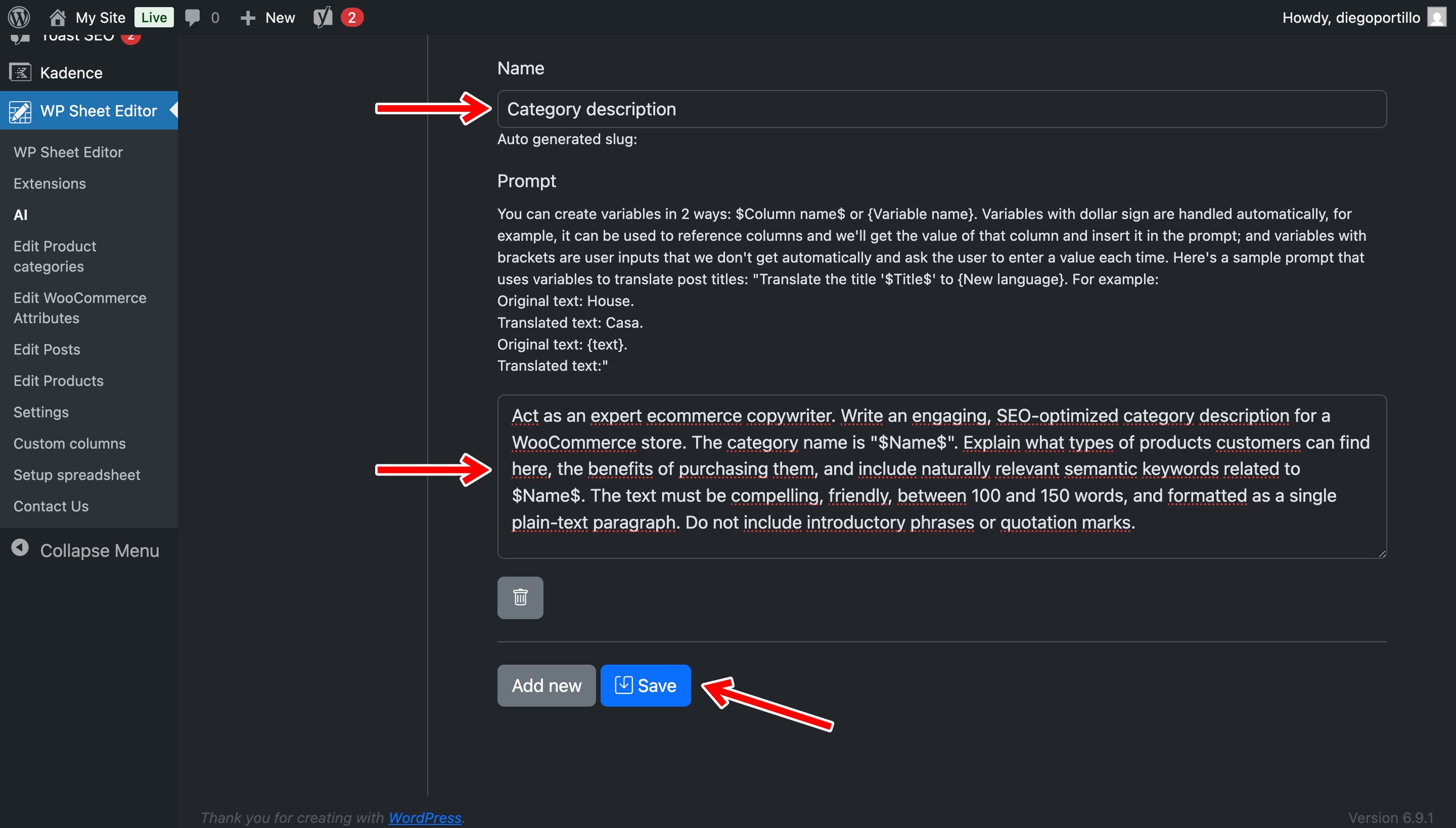Open the AI menu item
Viewport: 1456px width, 828px height.
[20, 215]
